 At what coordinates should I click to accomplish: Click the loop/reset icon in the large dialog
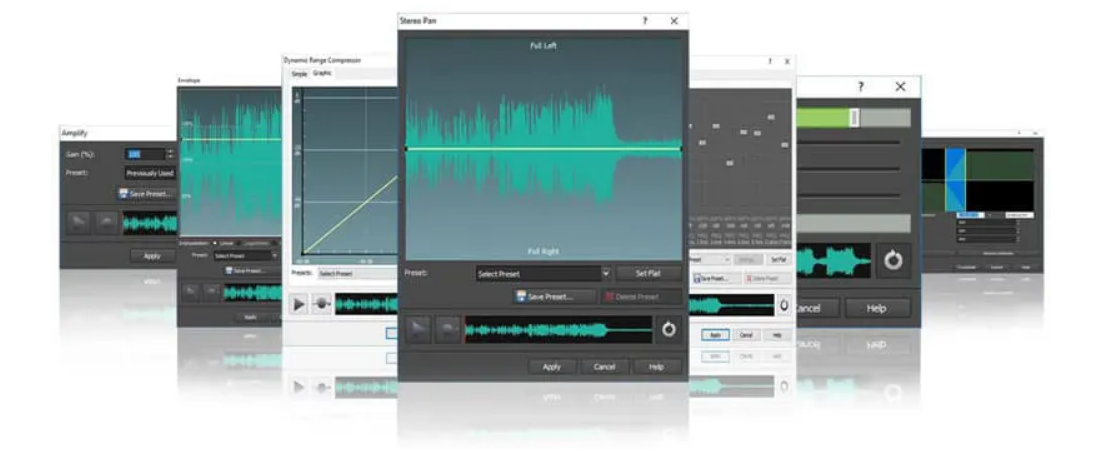coord(893,261)
